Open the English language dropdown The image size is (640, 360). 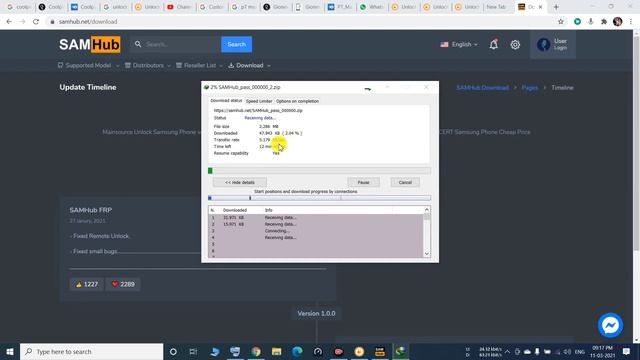pyautogui.click(x=459, y=44)
